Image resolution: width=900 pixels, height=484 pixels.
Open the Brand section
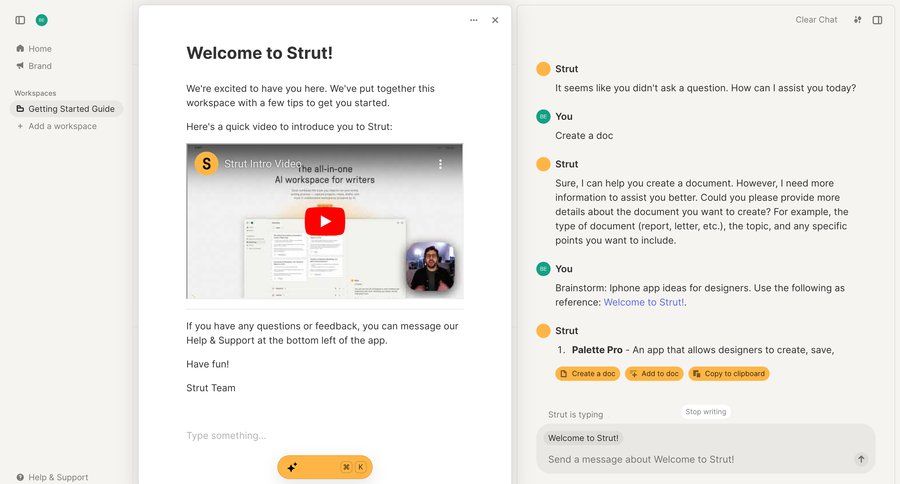click(34, 66)
